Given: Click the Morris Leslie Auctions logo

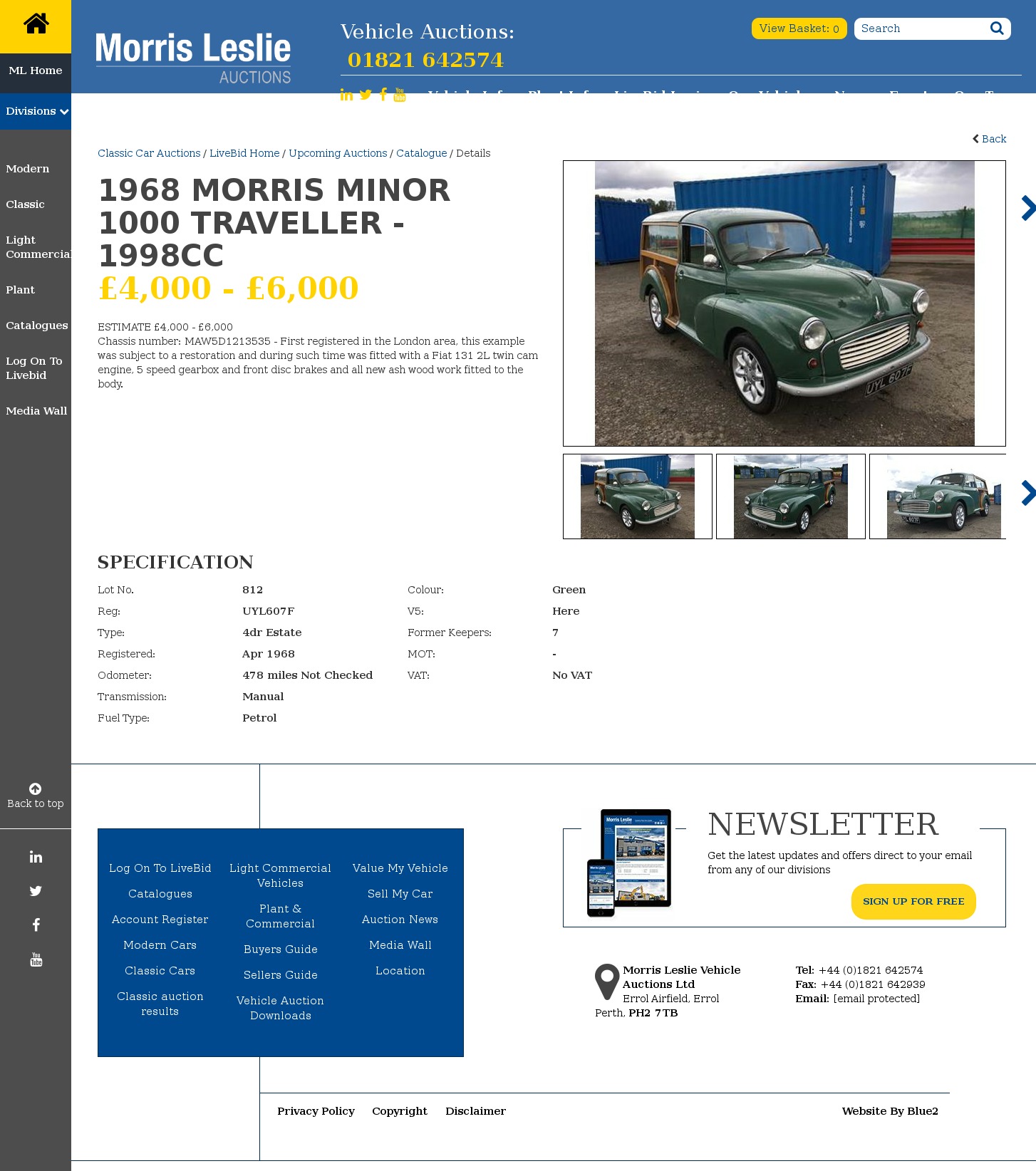Looking at the screenshot, I should [x=193, y=58].
